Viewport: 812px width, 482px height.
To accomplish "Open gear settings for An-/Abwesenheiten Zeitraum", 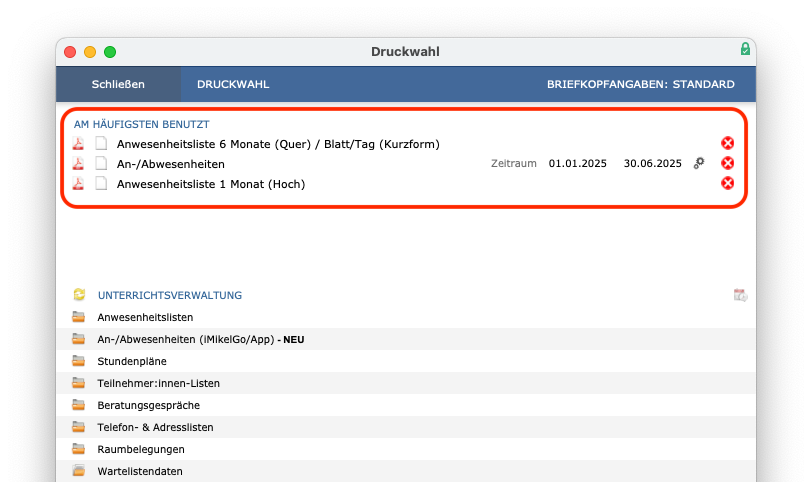I will 699,163.
